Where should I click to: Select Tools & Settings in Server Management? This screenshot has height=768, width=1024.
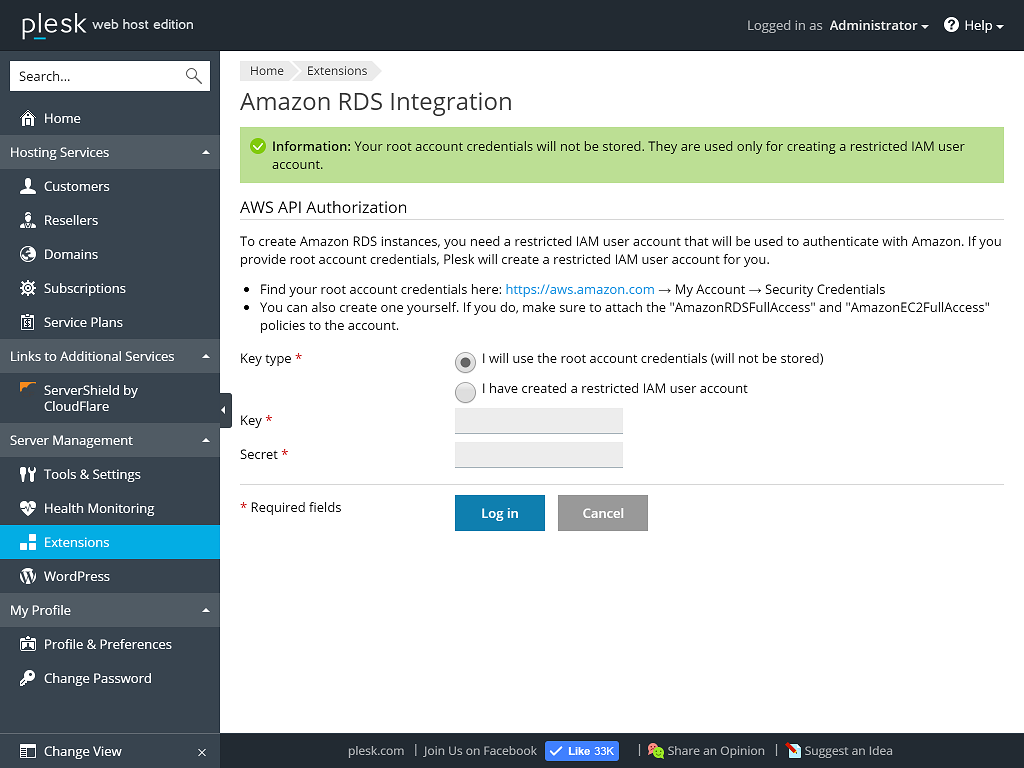[x=92, y=474]
